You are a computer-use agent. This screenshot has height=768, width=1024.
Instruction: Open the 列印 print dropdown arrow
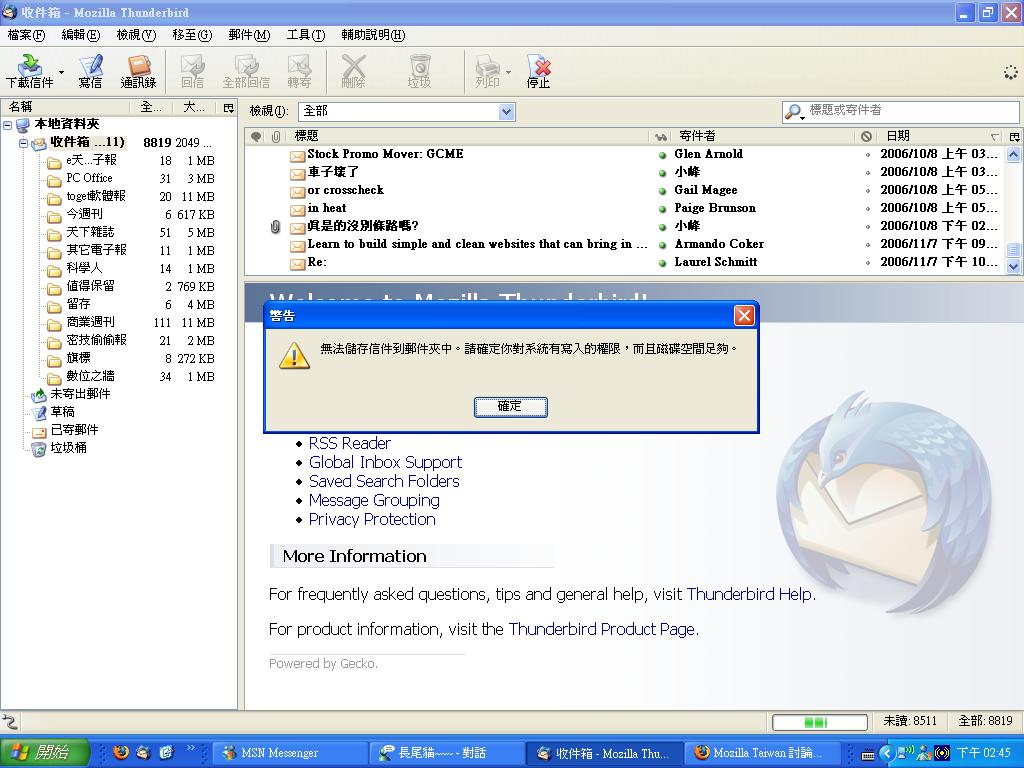pyautogui.click(x=509, y=72)
